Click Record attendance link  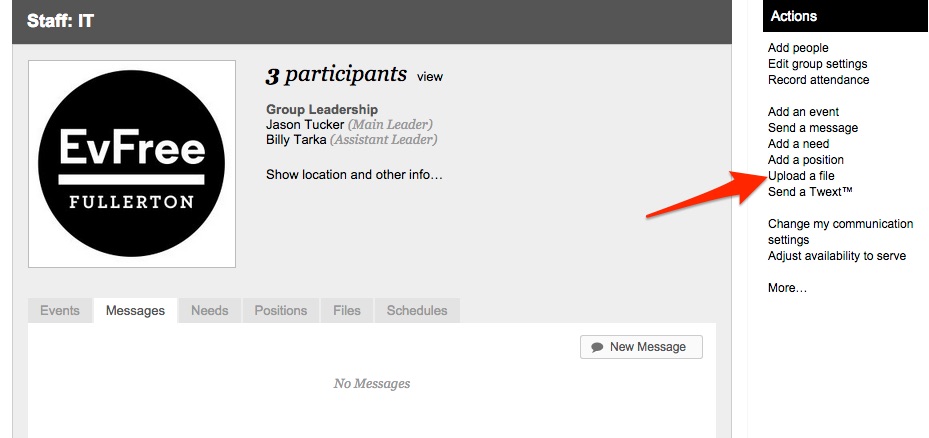point(818,80)
